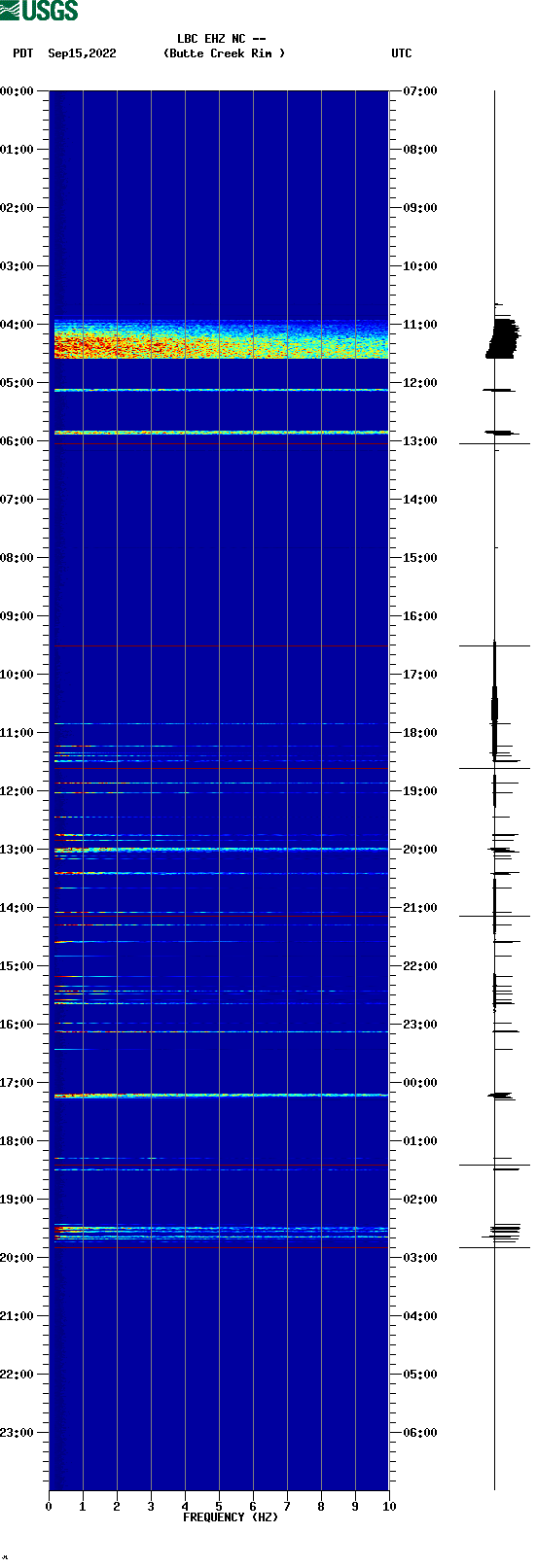This screenshot has width=537, height=1568.
Task: Click the 8 Hz frequency tick label
Action: coord(321,1507)
